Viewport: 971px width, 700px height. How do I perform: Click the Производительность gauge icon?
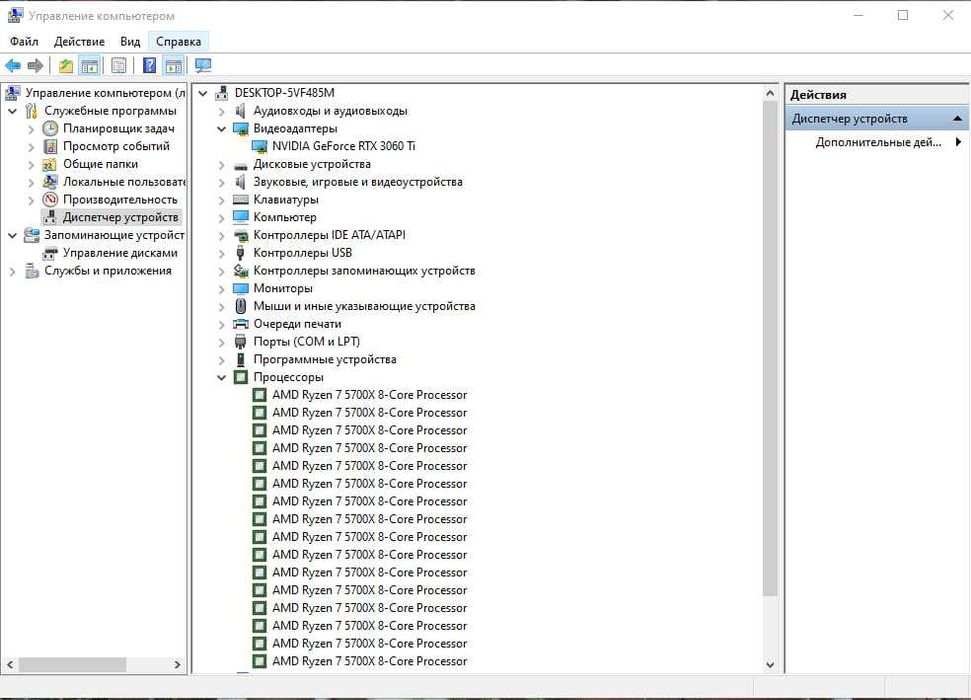pyautogui.click(x=50, y=199)
